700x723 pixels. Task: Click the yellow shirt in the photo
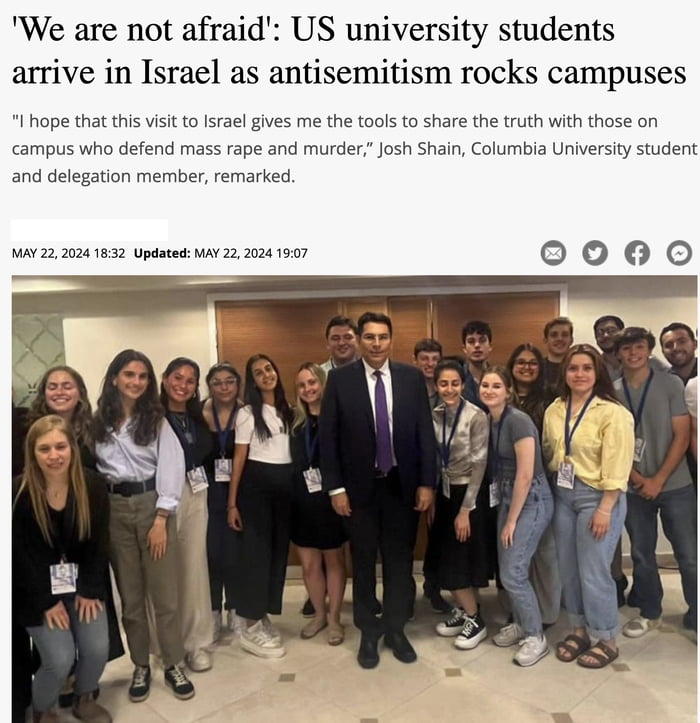coord(589,443)
